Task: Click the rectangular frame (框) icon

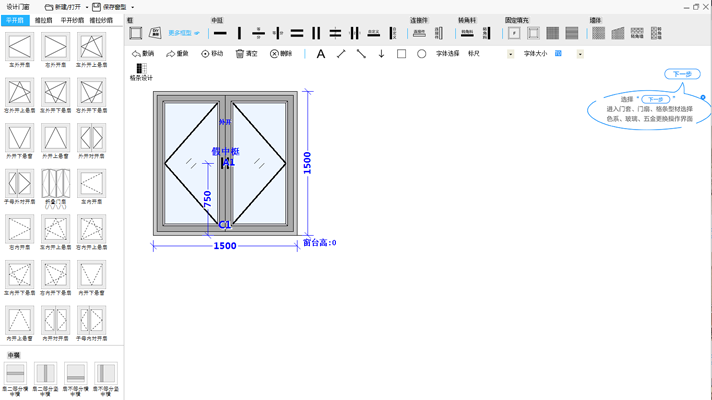Action: [x=135, y=34]
